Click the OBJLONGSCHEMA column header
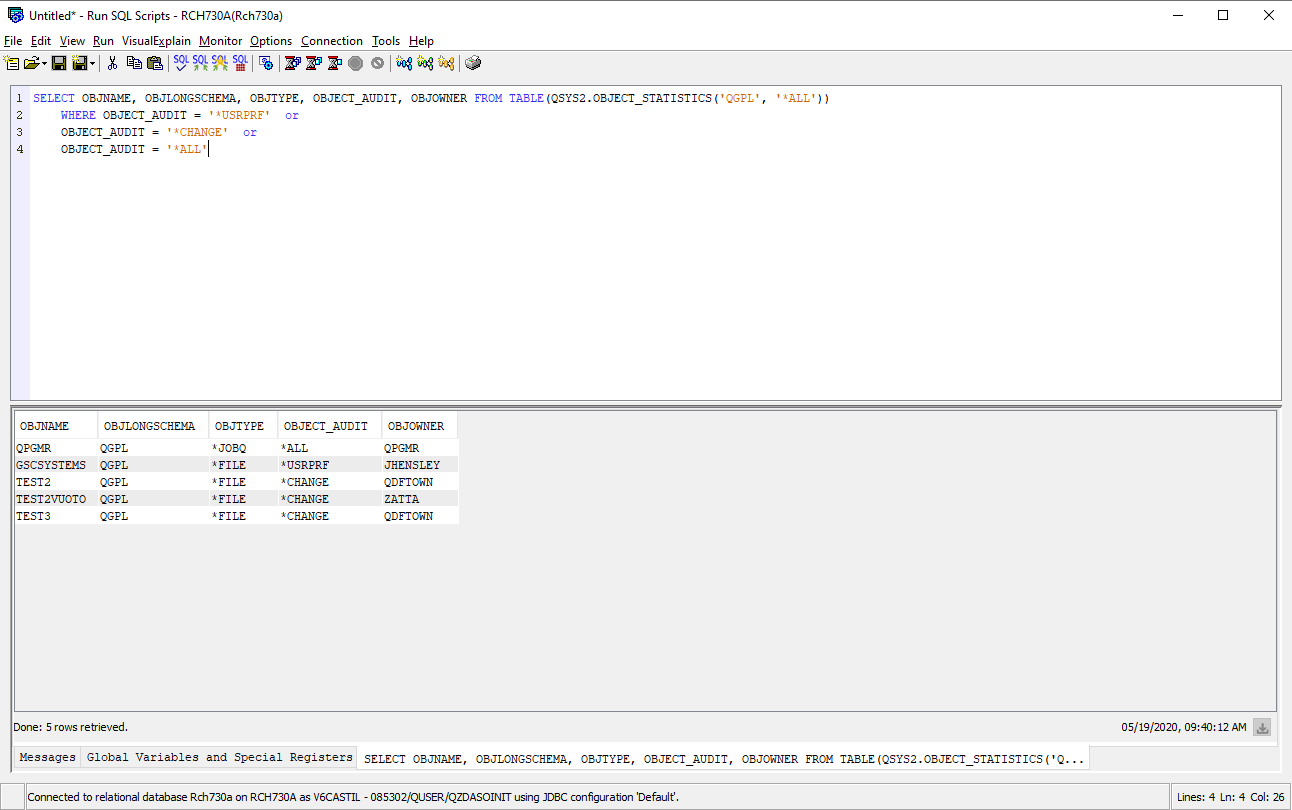The width and height of the screenshot is (1292, 810). (x=153, y=426)
